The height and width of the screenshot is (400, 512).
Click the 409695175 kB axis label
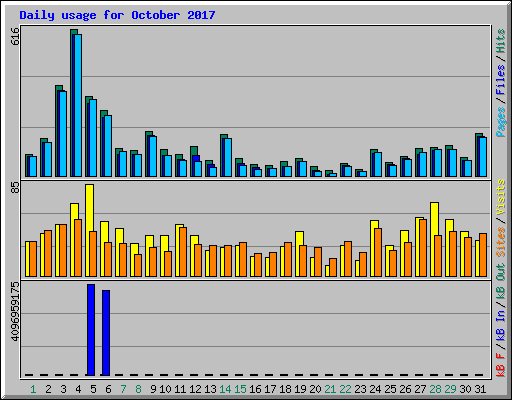15,312
